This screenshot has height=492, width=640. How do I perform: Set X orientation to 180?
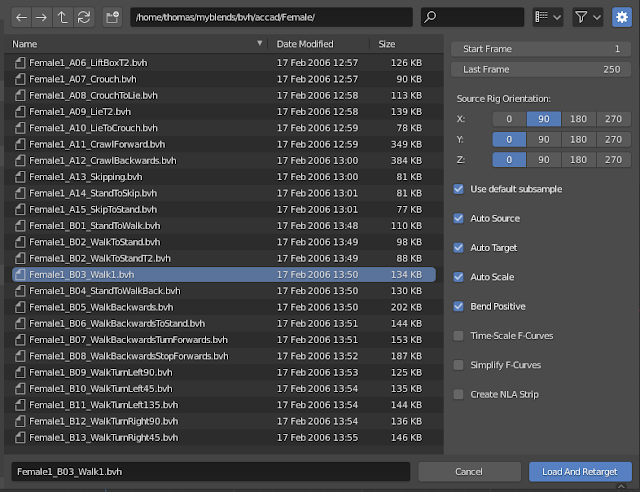pyautogui.click(x=578, y=119)
